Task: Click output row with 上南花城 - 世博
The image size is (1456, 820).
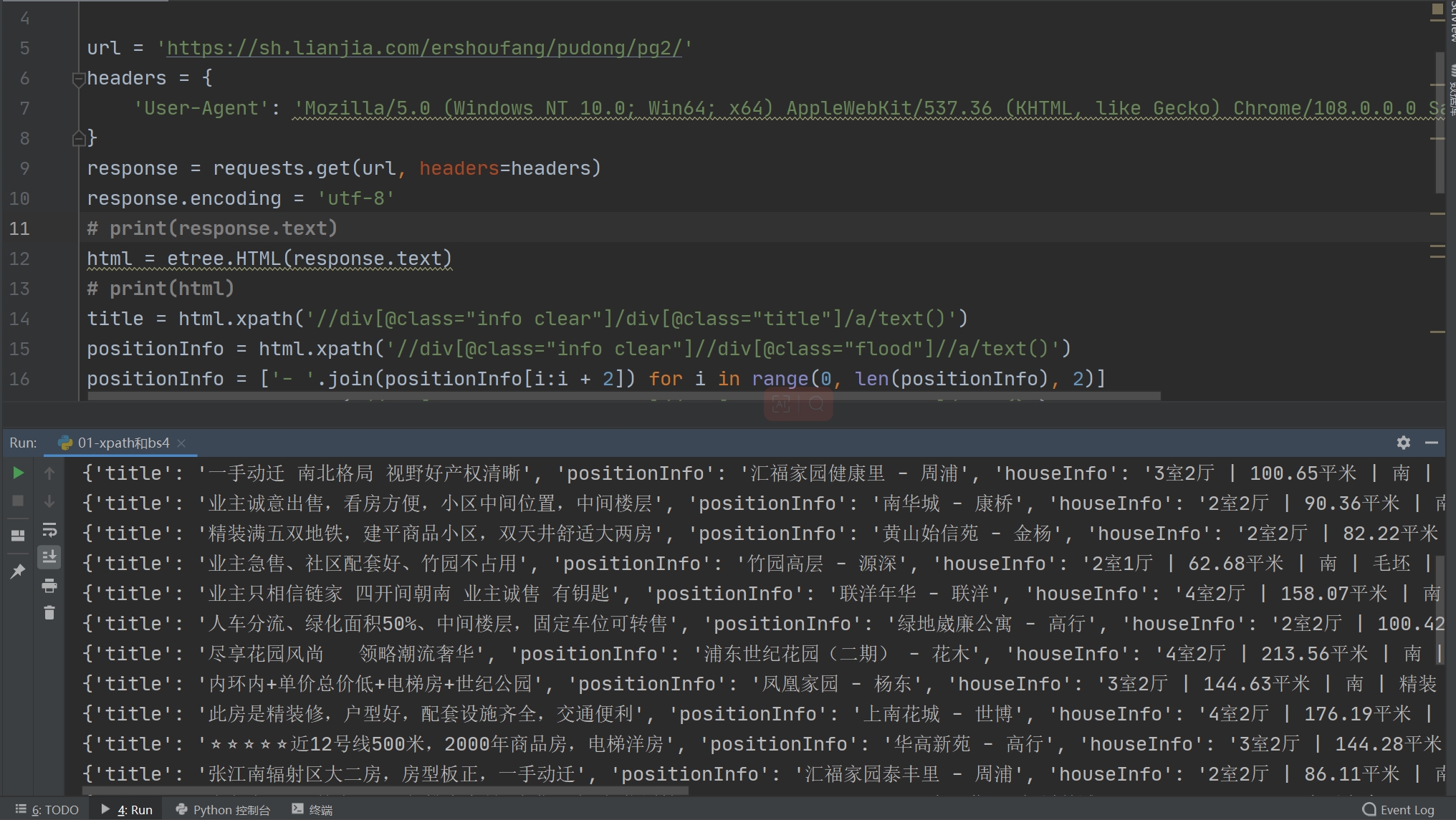Action: [762, 714]
